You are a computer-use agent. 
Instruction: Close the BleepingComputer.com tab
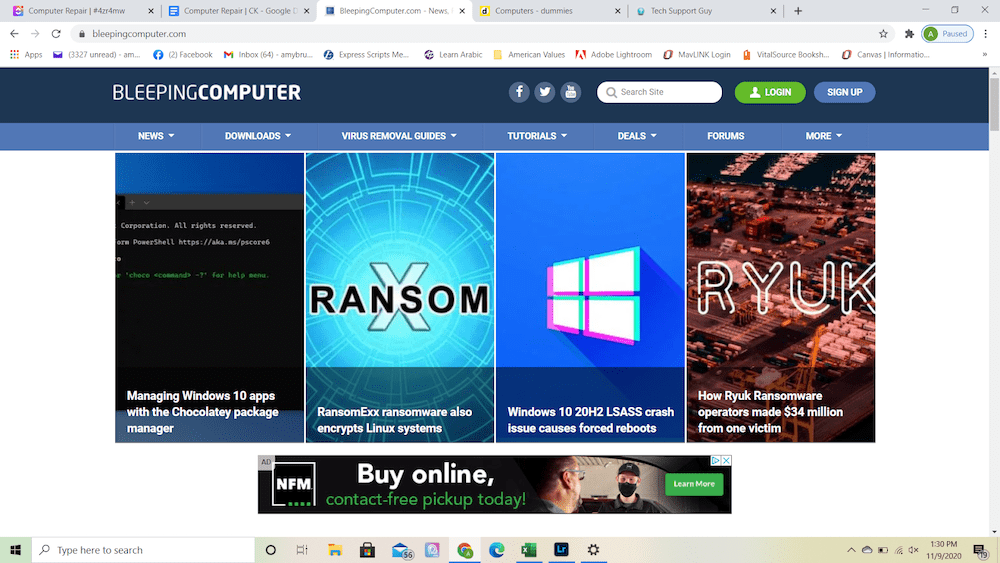462,11
